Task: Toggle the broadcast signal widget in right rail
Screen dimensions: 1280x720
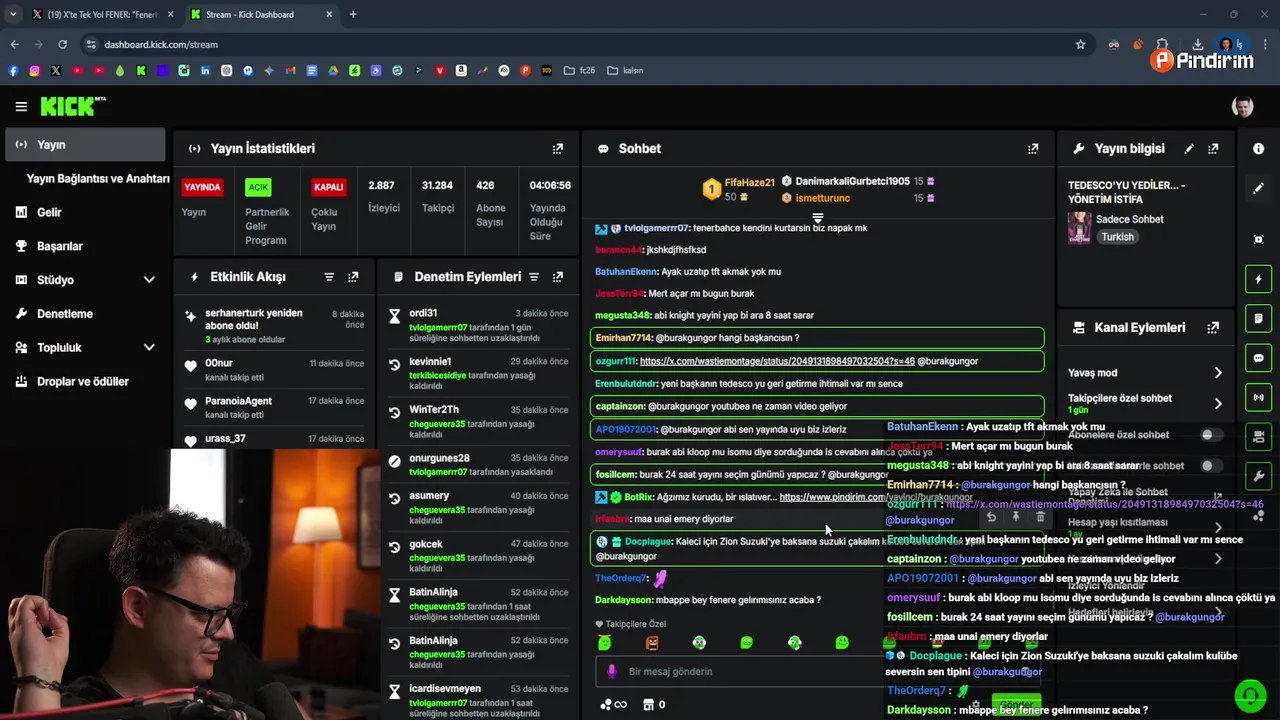Action: [x=1258, y=397]
